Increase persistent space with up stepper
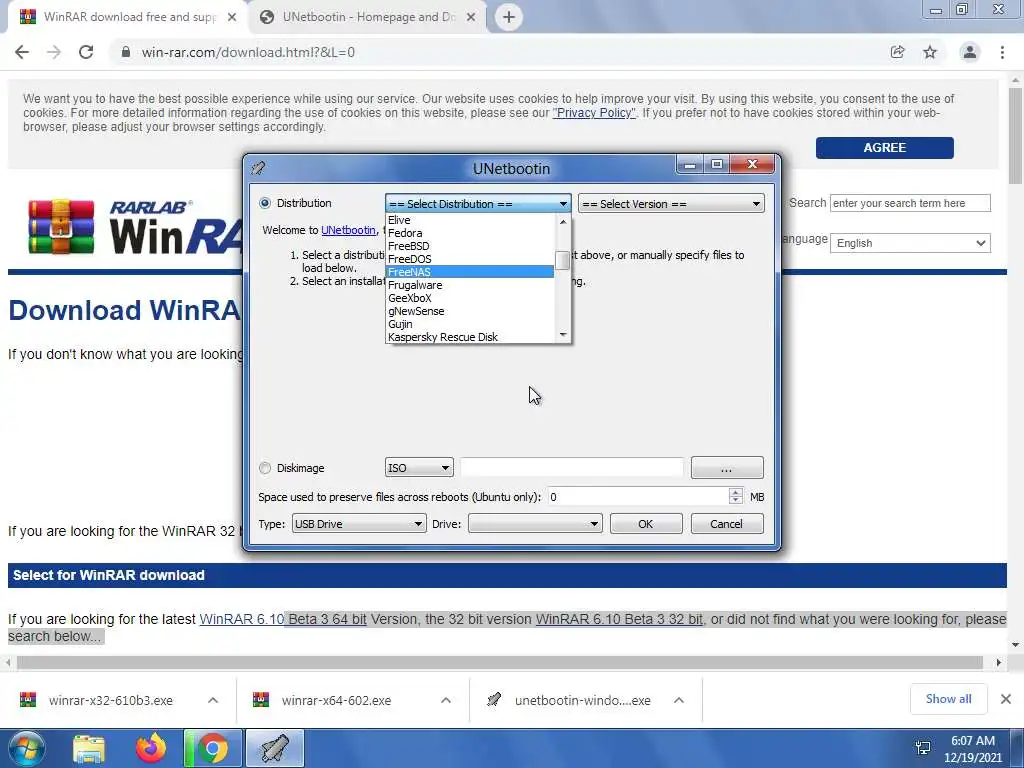This screenshot has height=768, width=1024. (x=736, y=492)
